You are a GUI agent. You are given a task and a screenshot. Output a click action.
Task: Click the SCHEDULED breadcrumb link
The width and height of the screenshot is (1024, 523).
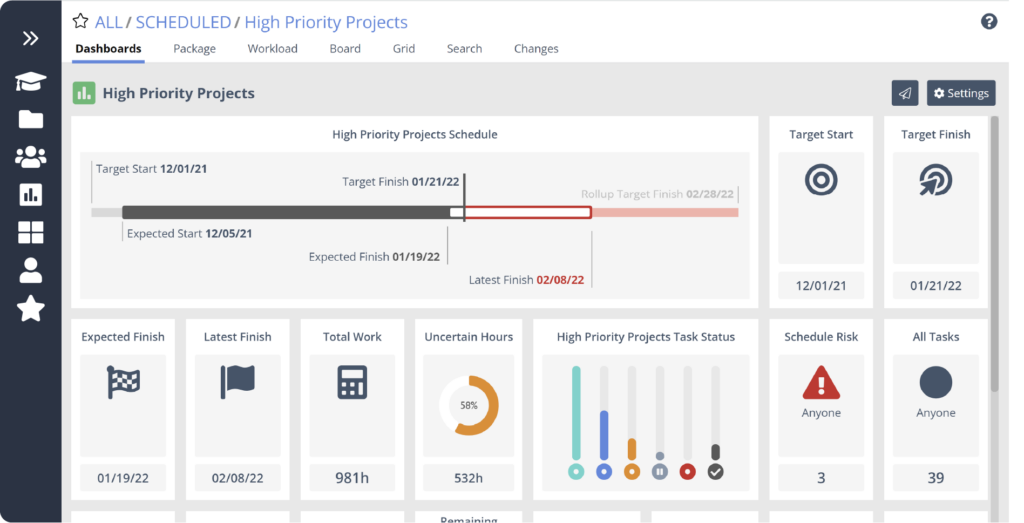(x=183, y=22)
